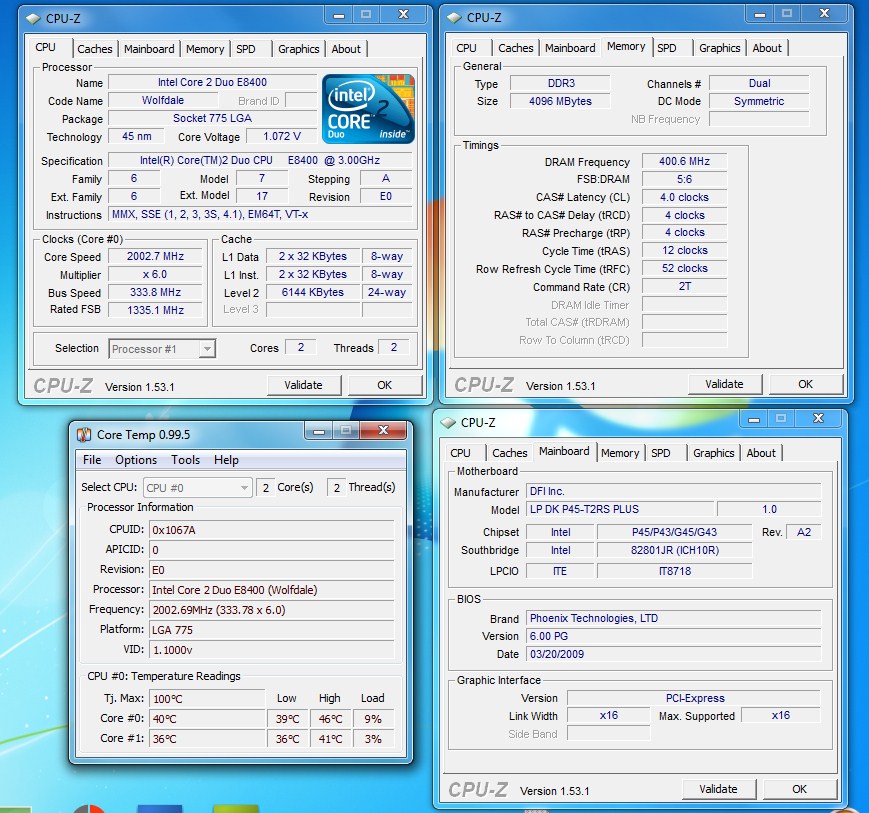Open the Options menu in Core Temp
Screen dimensions: 869x813
[136, 460]
